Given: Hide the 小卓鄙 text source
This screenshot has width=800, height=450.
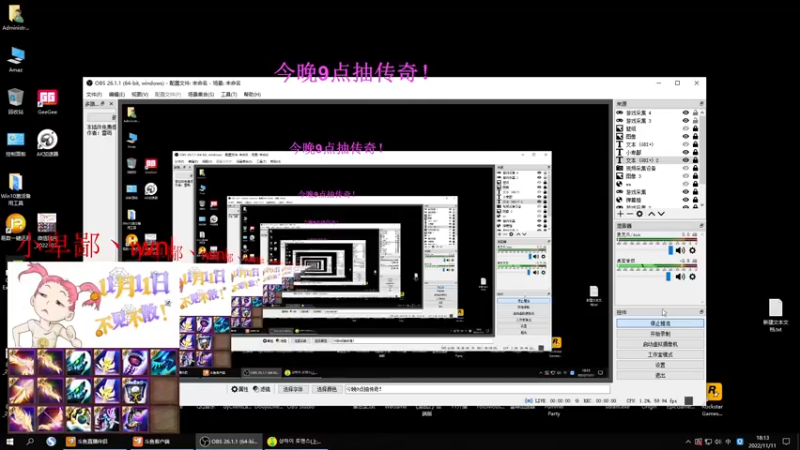Looking at the screenshot, I should point(686,152).
